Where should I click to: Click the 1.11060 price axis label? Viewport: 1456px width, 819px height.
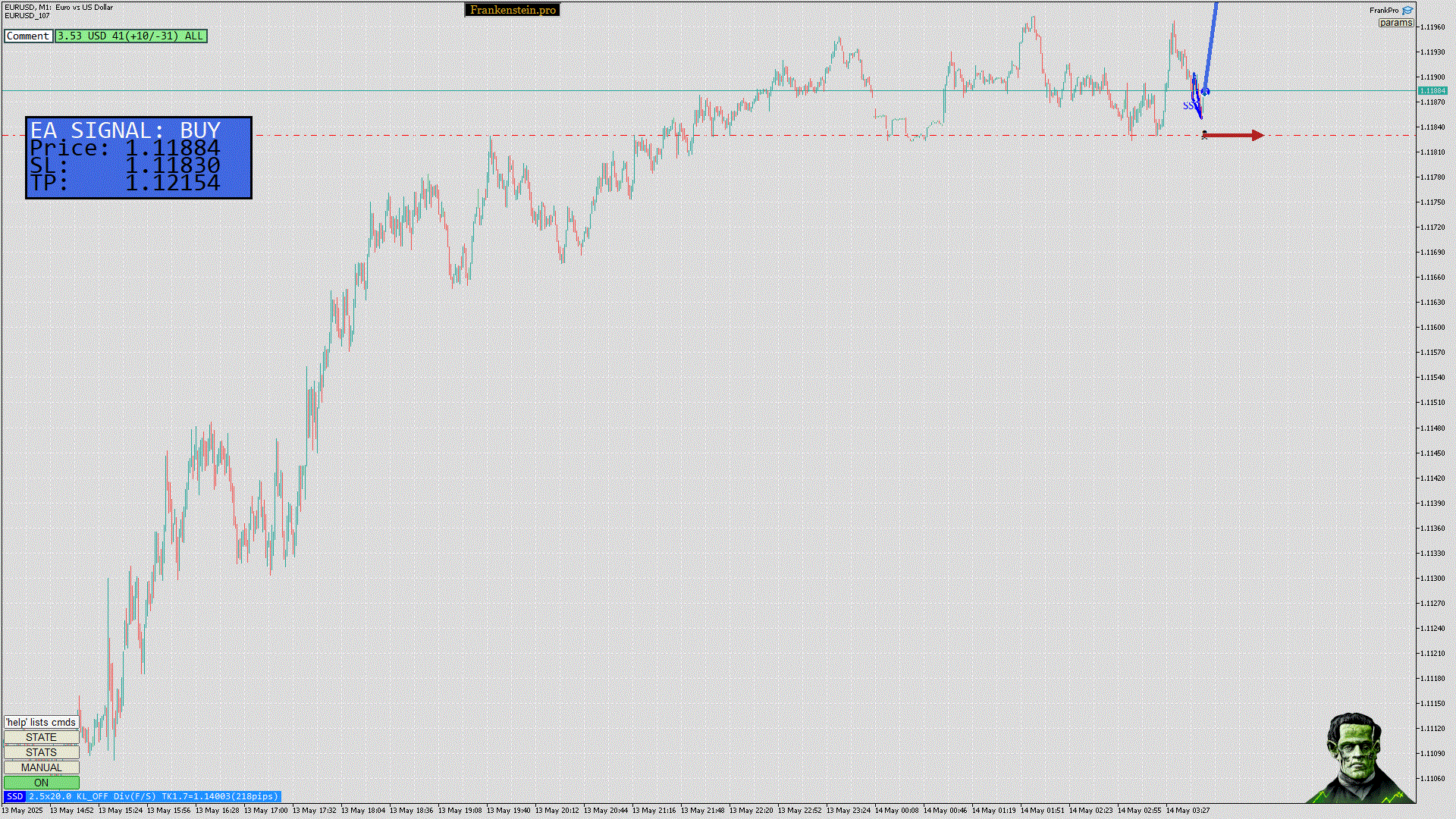coord(1432,779)
